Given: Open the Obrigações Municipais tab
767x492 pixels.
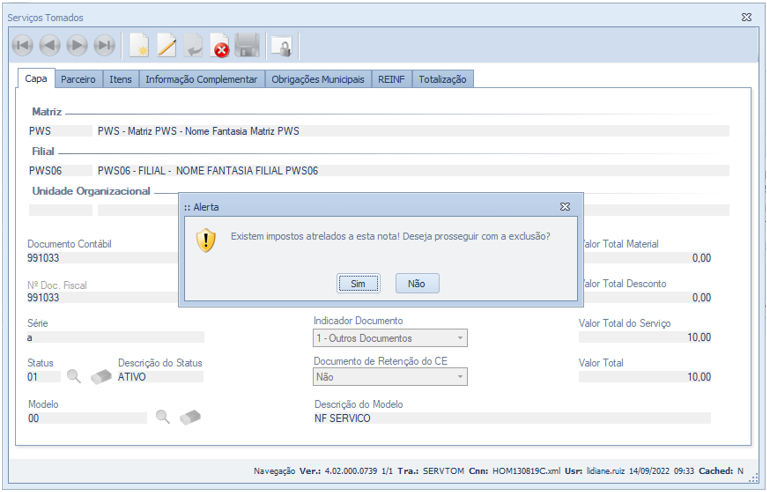Looking at the screenshot, I should (318, 79).
